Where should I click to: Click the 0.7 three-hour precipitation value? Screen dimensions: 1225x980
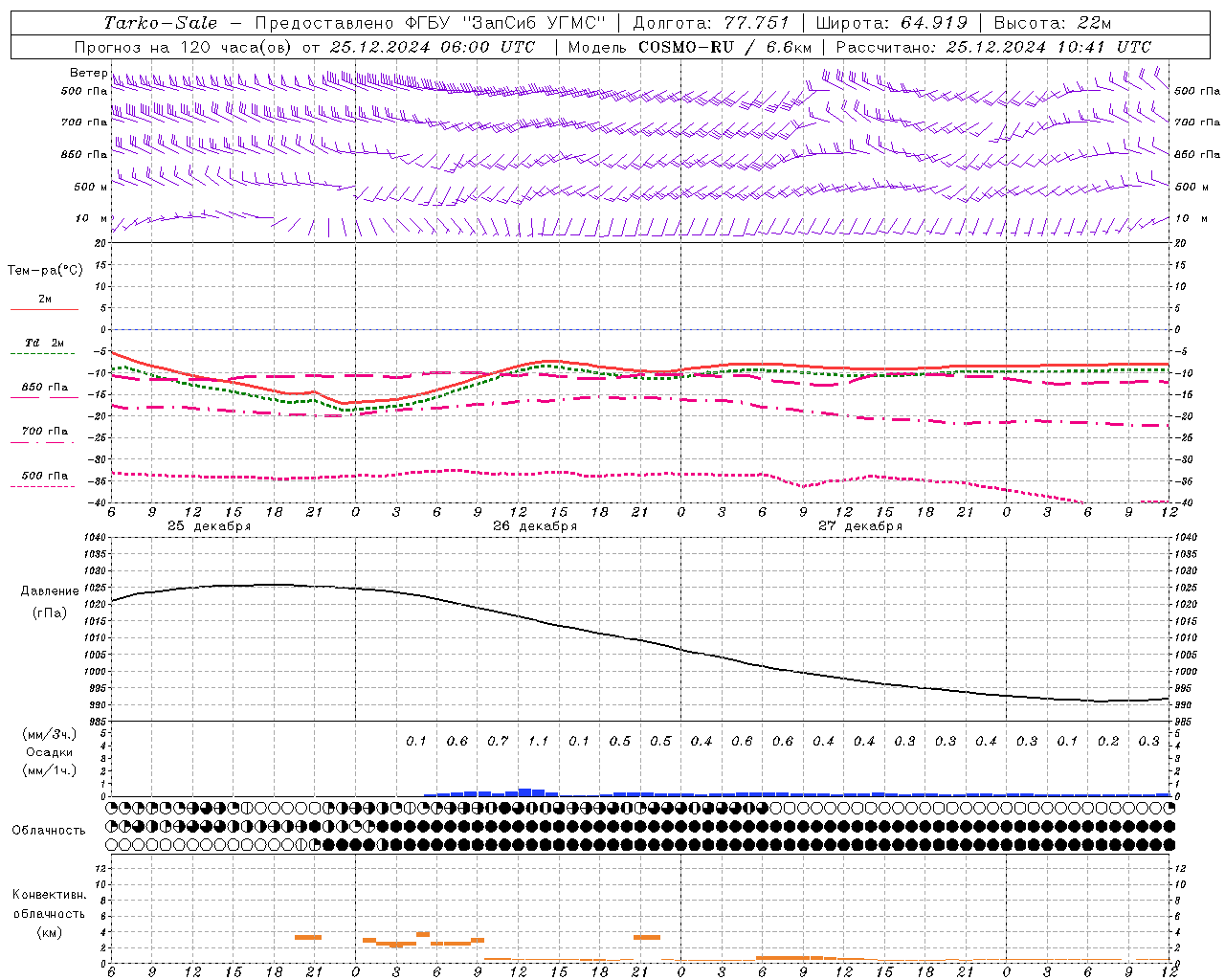click(x=498, y=741)
